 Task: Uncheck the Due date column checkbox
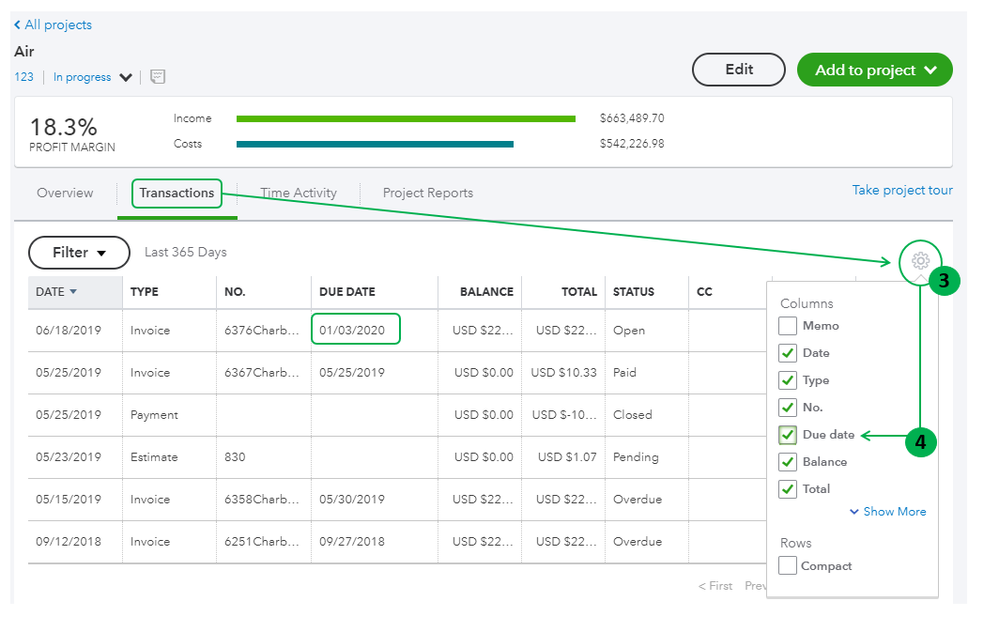click(788, 435)
